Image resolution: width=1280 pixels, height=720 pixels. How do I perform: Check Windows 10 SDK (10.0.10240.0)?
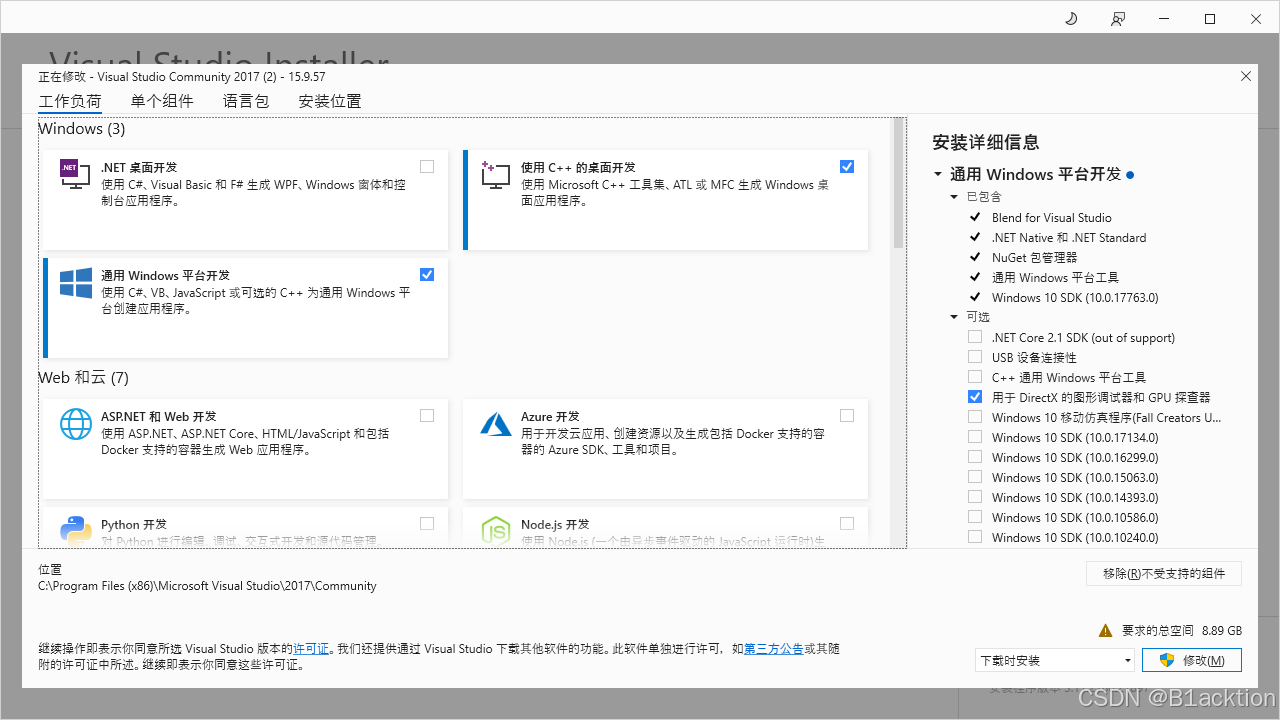(975, 537)
